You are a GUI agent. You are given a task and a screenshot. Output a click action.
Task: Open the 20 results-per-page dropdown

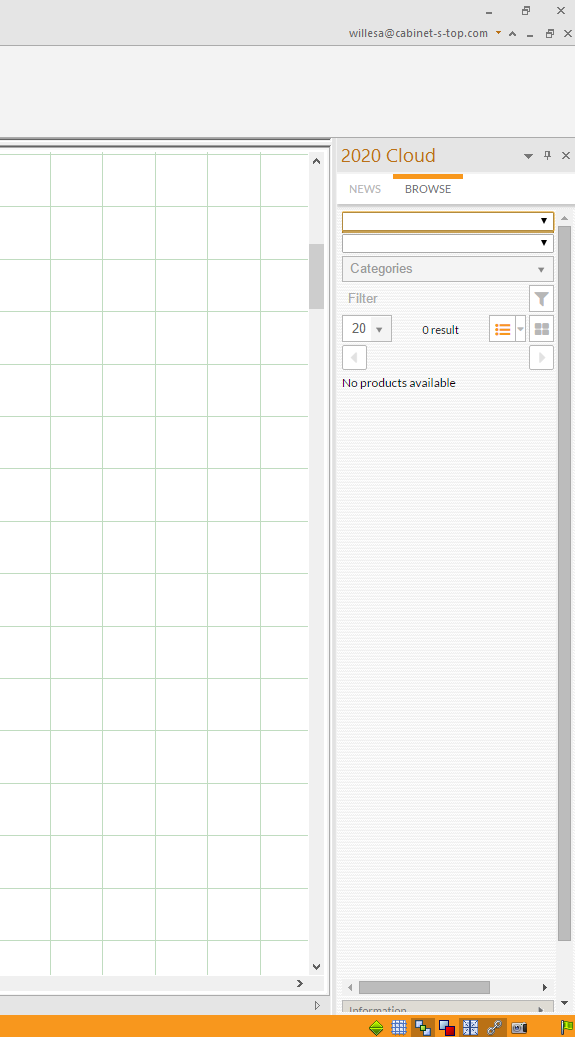(x=367, y=329)
